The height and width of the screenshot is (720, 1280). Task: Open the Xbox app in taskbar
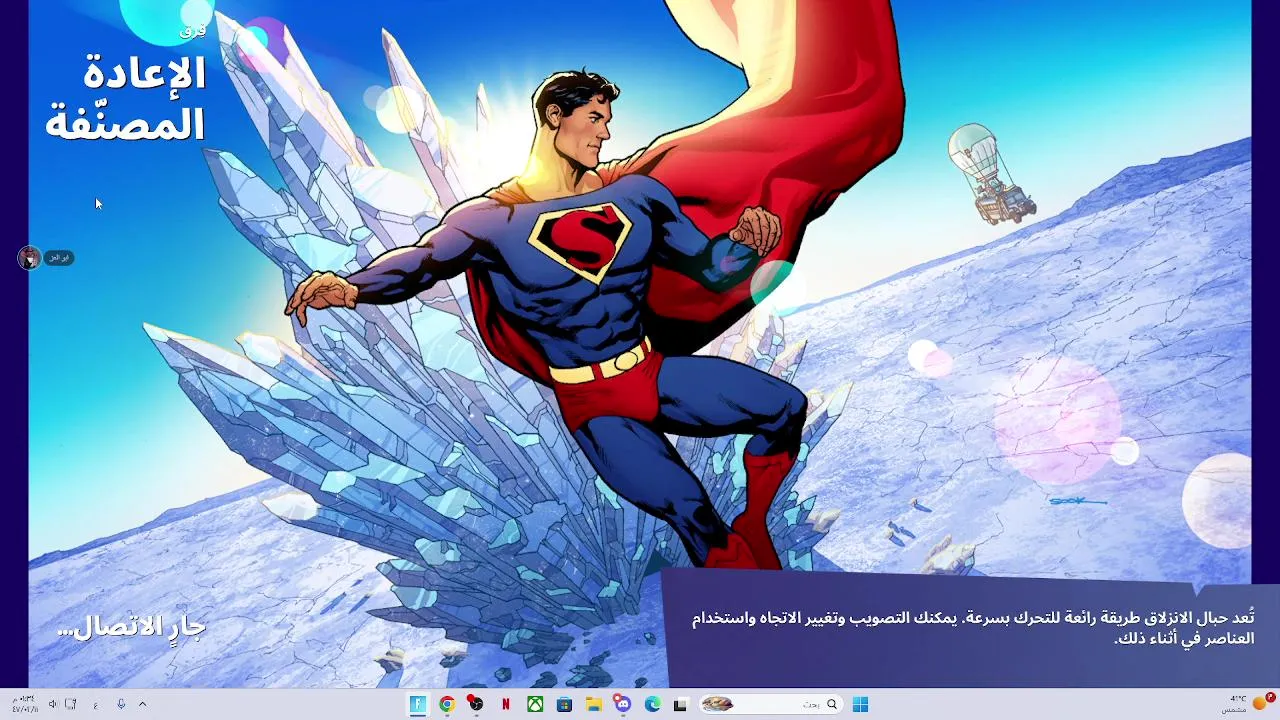tap(535, 704)
